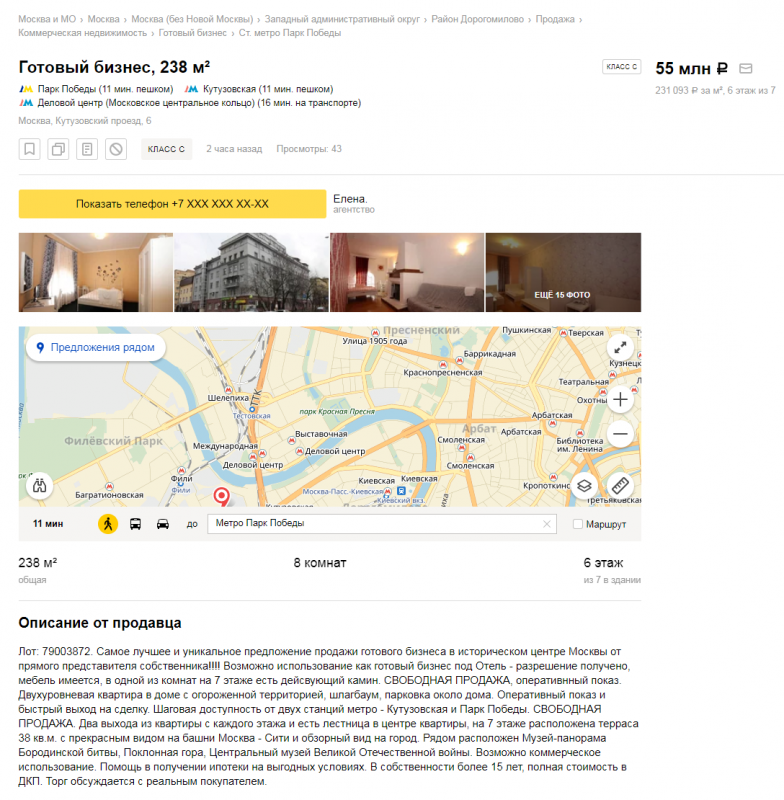The image size is (784, 800).
Task: Click Показать телефон button
Action: [172, 204]
